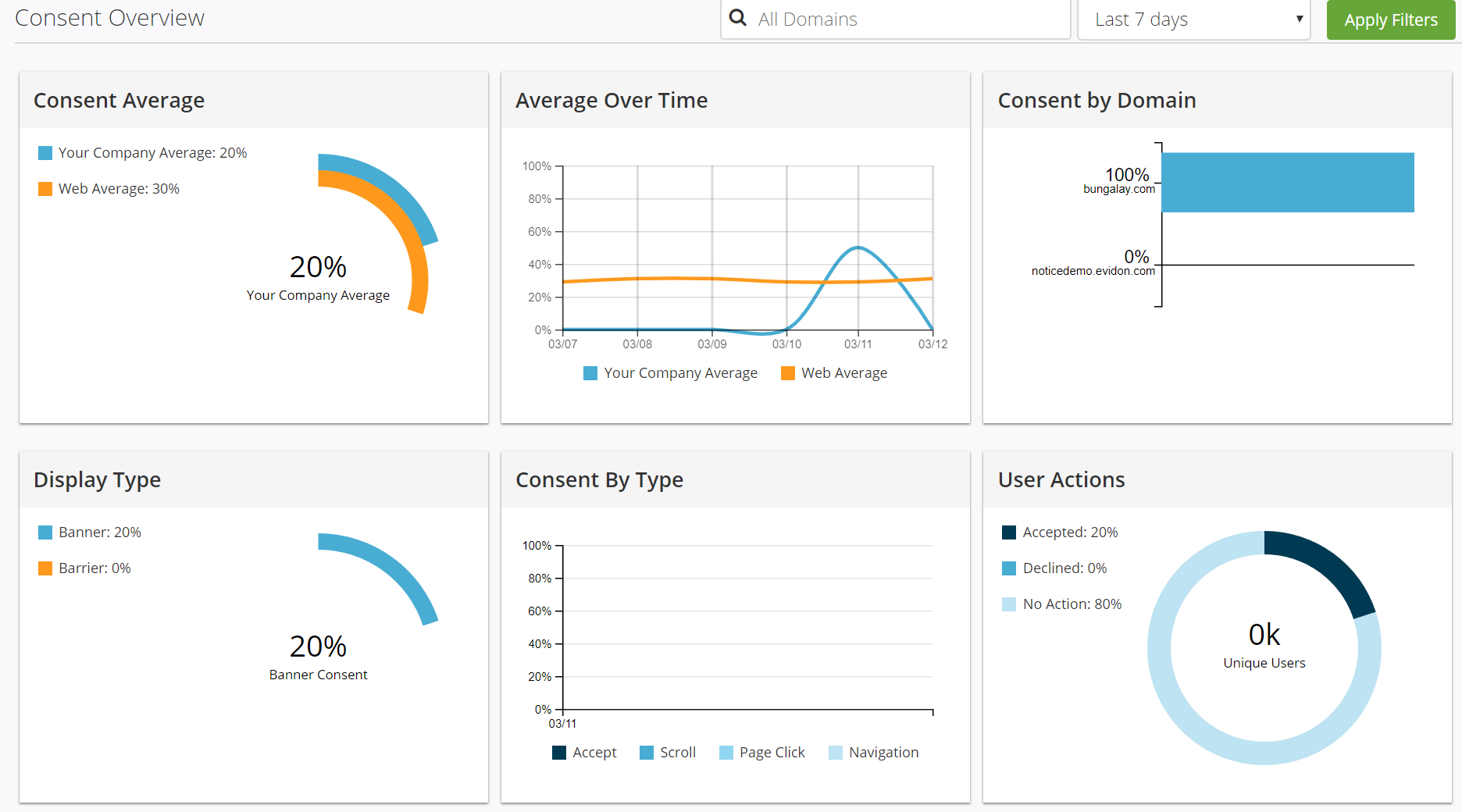Screen dimensions: 1462x812
Task: Click the No Action light-blue swatch
Action: click(1008, 604)
